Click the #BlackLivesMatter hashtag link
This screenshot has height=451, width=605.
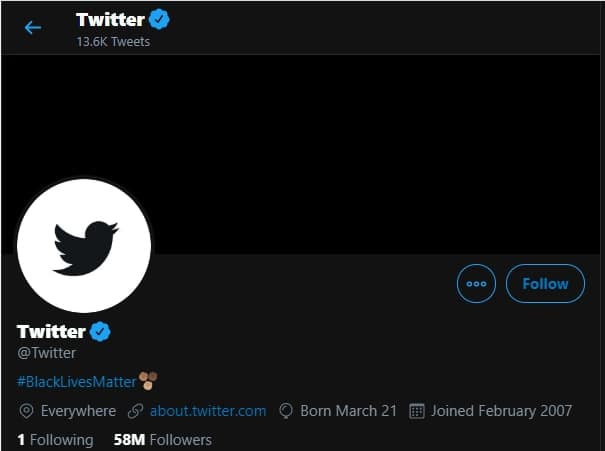(x=77, y=382)
